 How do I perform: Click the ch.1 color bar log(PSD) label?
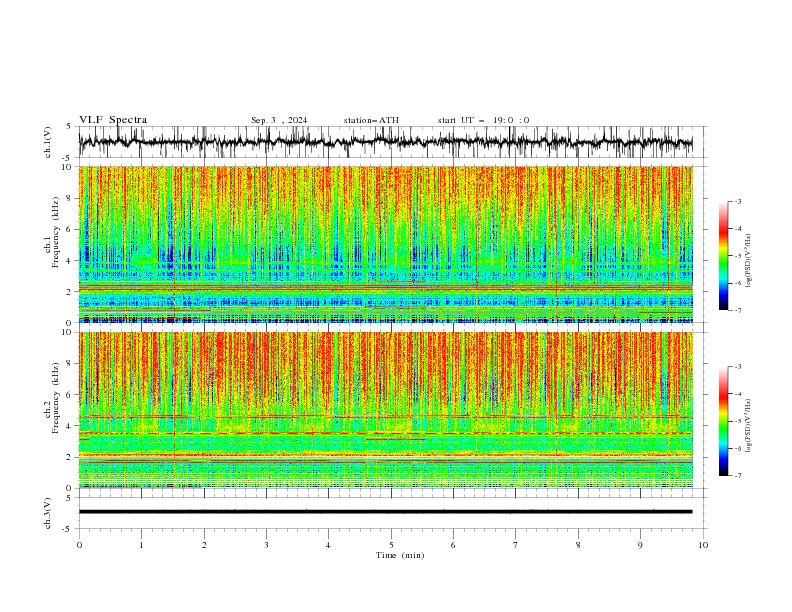749,261
